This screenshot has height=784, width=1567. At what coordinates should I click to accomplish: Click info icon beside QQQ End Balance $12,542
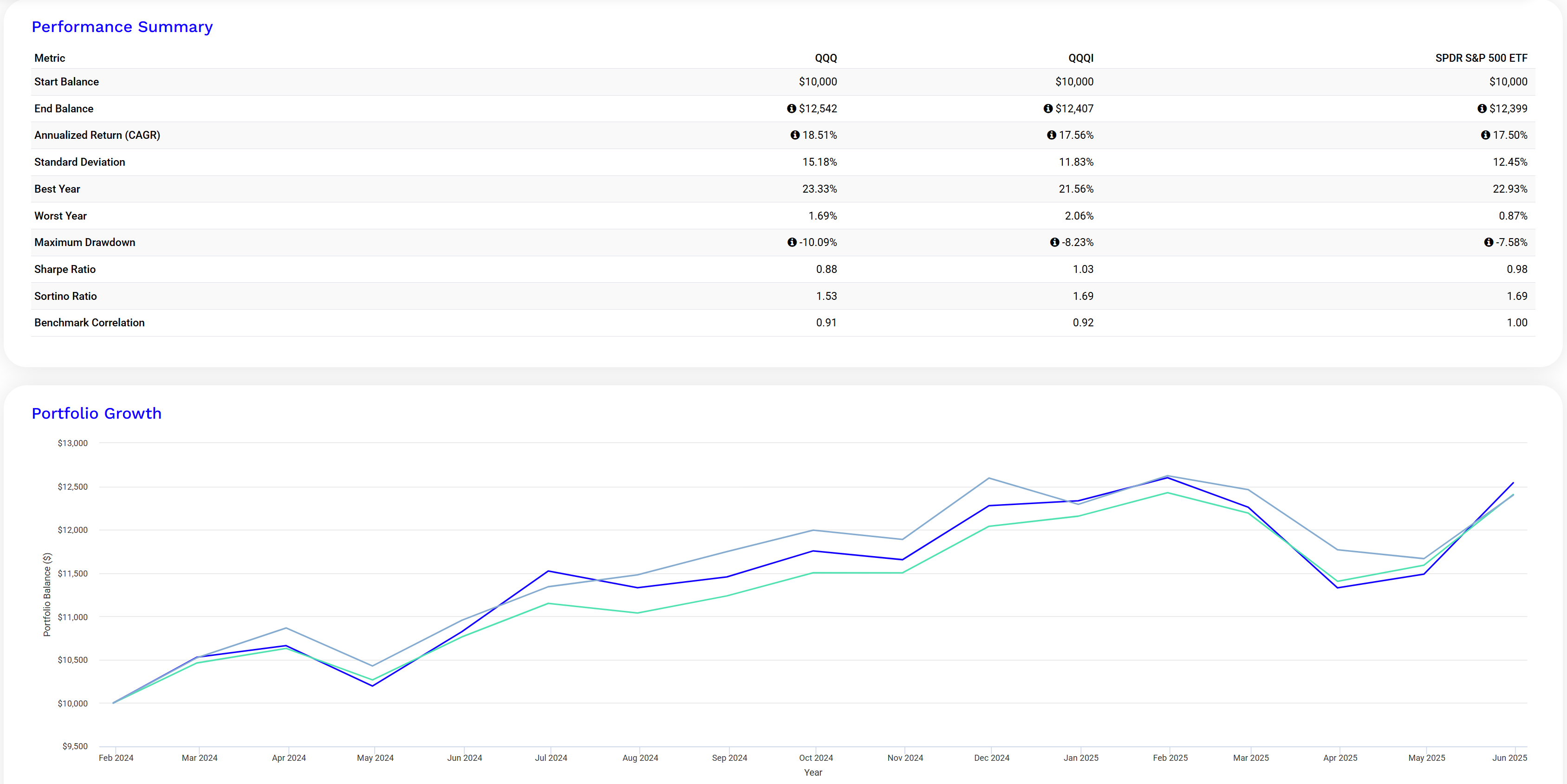point(792,108)
